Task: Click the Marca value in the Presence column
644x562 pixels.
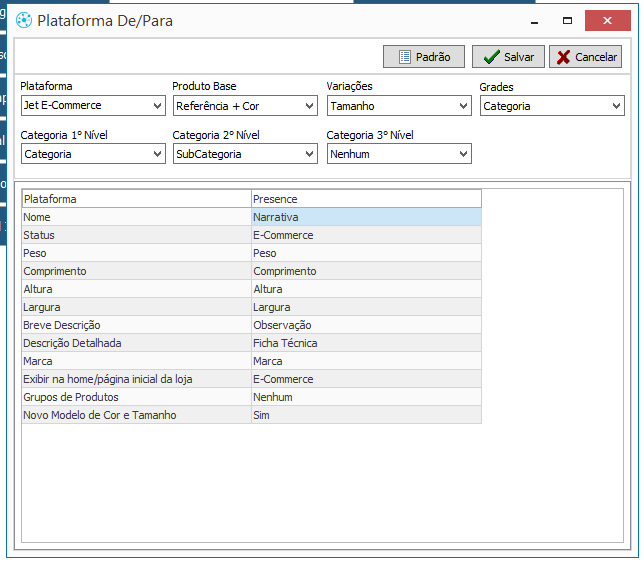Action: [366, 361]
